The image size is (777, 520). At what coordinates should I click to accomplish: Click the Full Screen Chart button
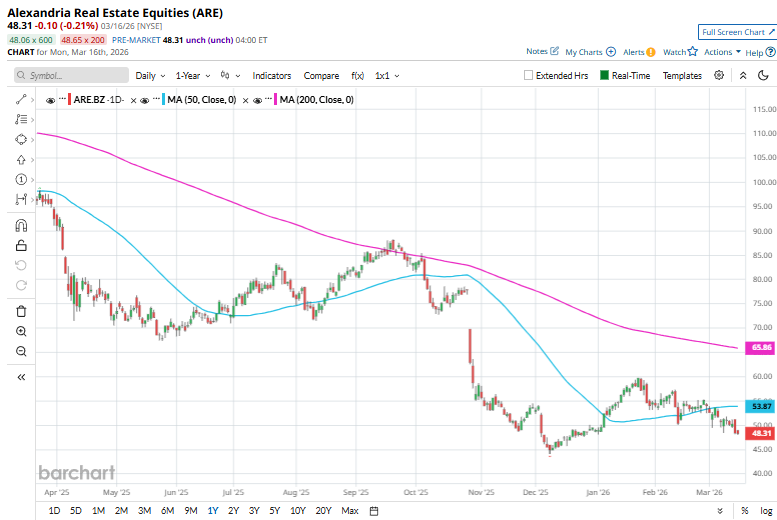tap(737, 32)
